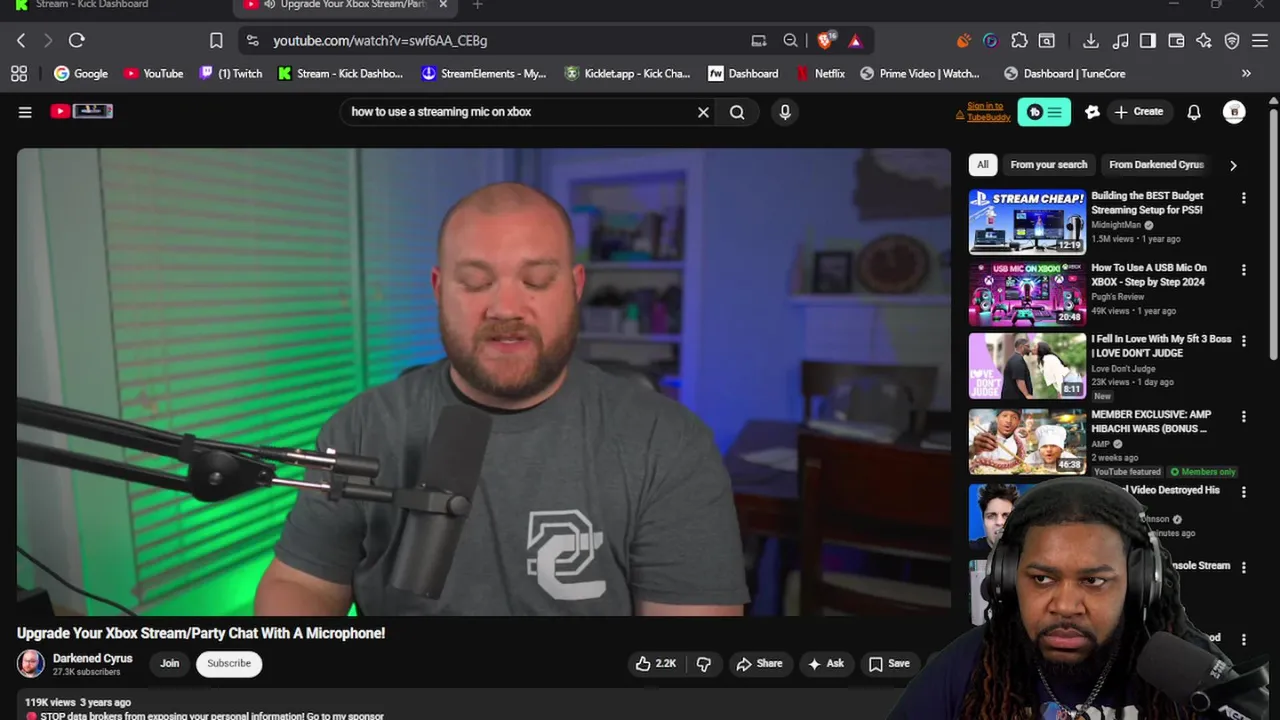The height and width of the screenshot is (720, 1280).
Task: Open Darkened Cyrus channel avatar
Action: tap(31, 663)
